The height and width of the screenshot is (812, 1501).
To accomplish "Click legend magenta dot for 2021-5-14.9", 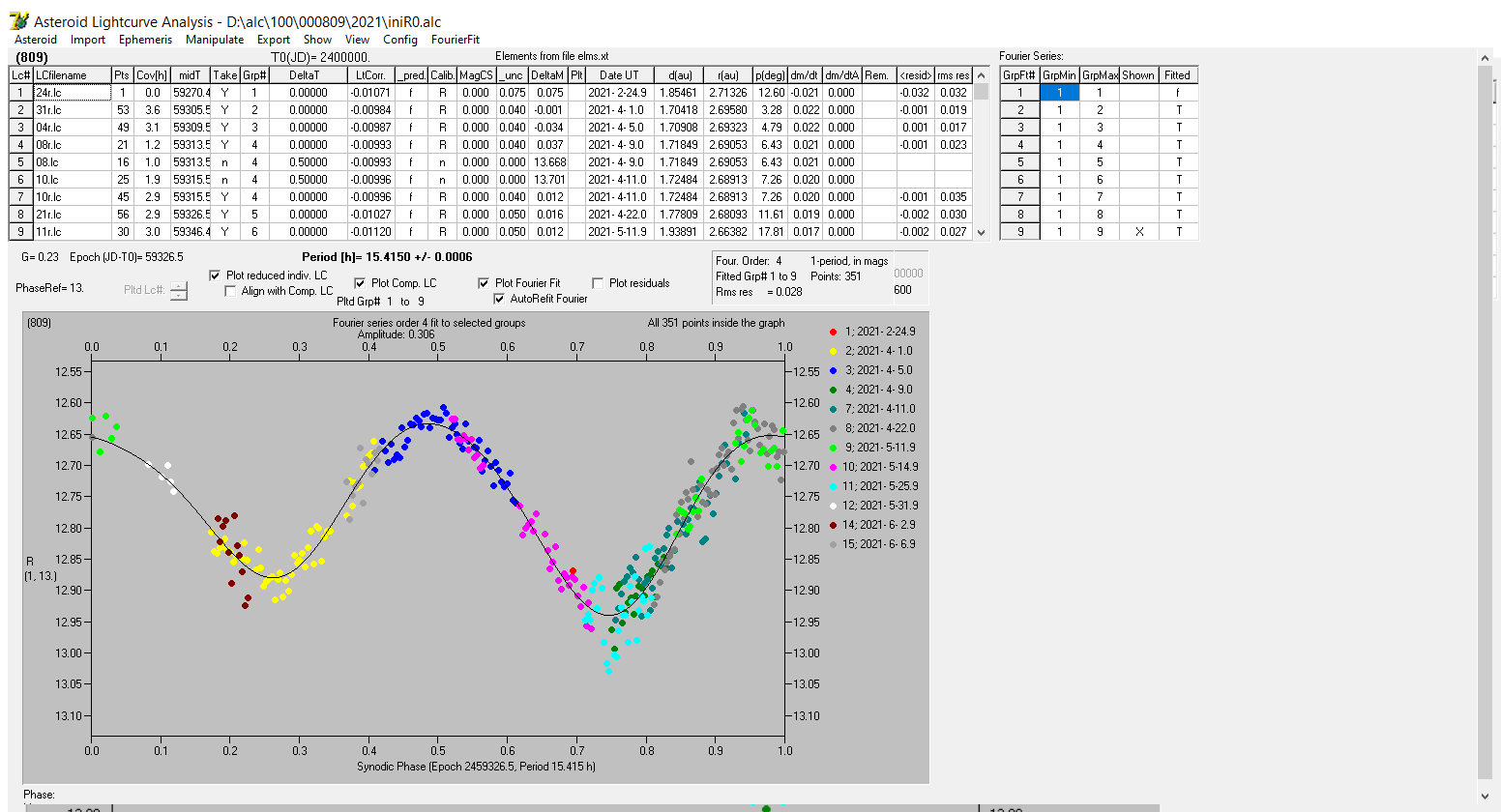I will pyautogui.click(x=833, y=467).
